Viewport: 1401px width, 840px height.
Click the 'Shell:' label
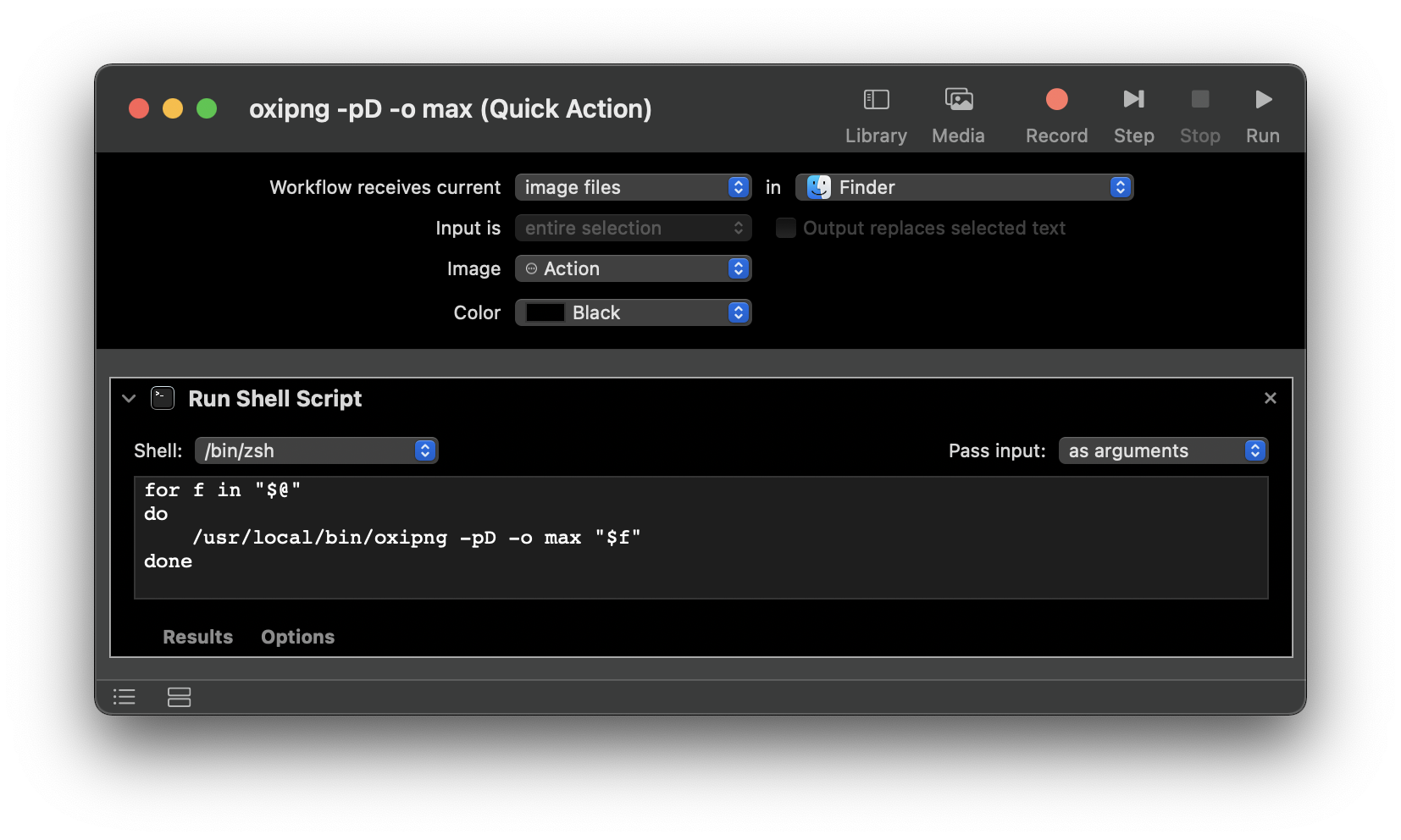pos(158,450)
